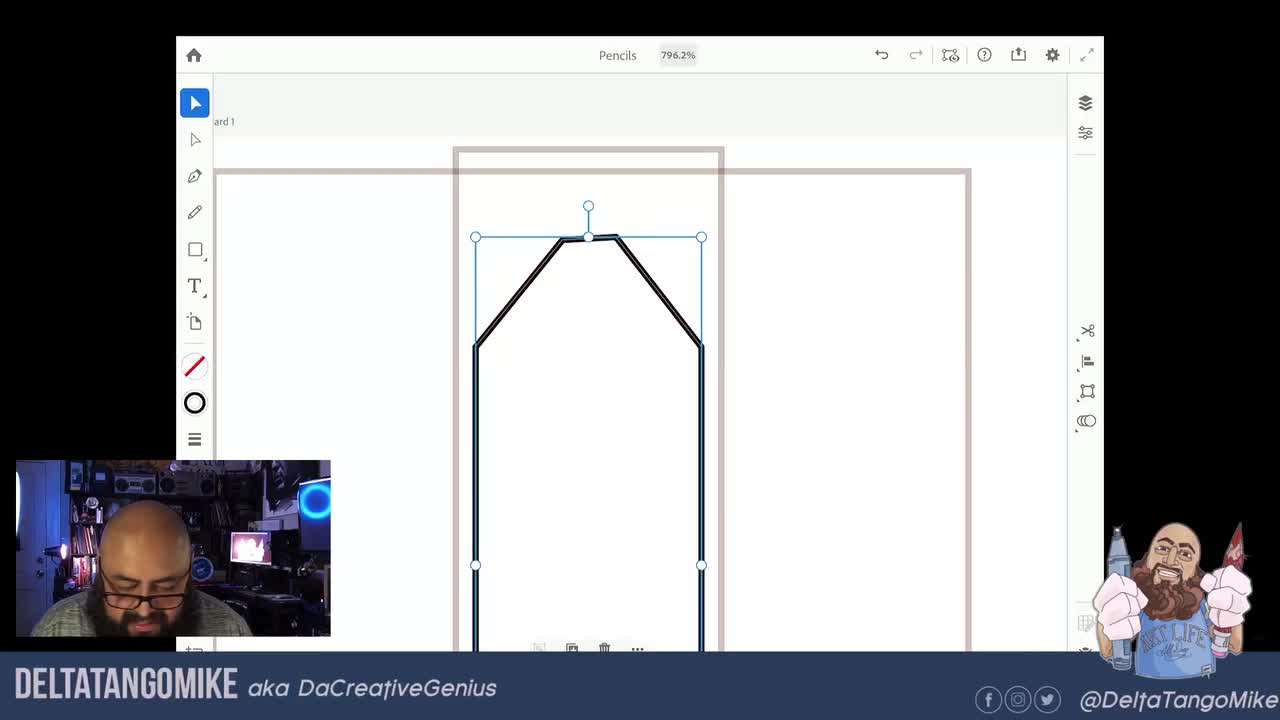
Task: Open the Properties panel sliders icon
Action: pyautogui.click(x=1085, y=133)
